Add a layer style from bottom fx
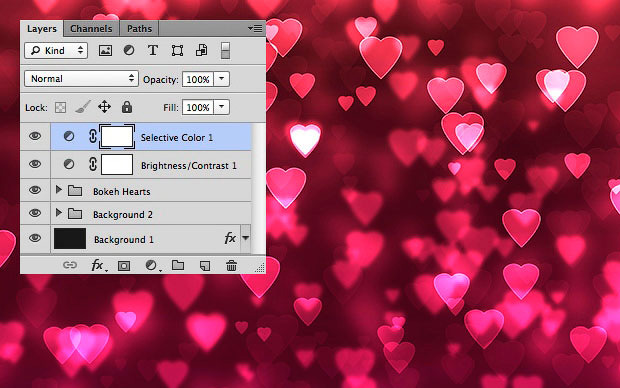 tap(98, 265)
